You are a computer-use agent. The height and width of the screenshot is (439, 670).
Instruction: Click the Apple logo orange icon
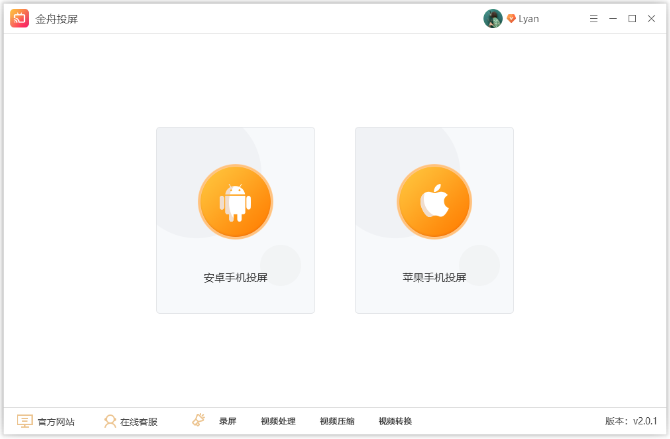coord(435,201)
